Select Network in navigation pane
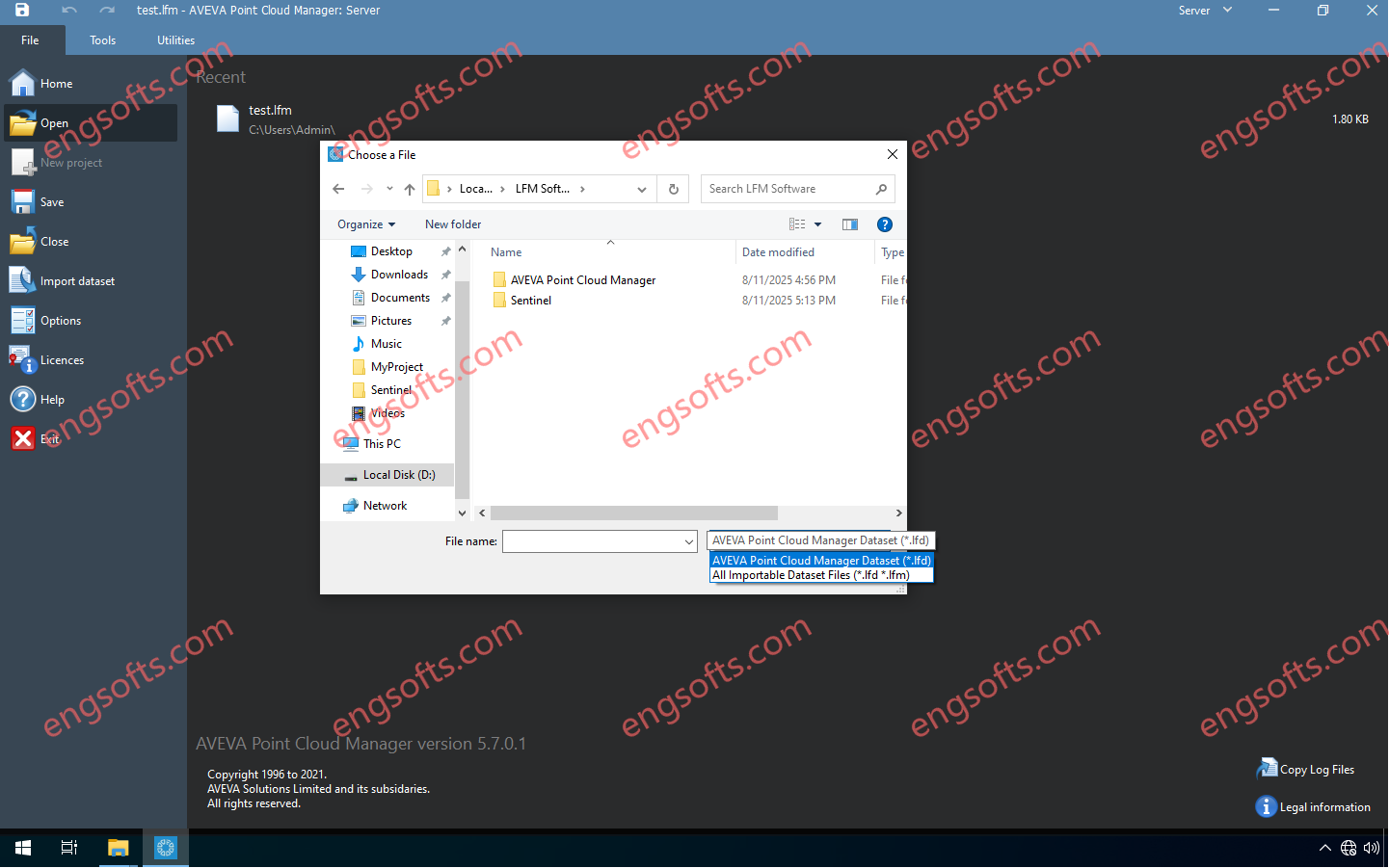This screenshot has height=868, width=1389. [x=385, y=506]
